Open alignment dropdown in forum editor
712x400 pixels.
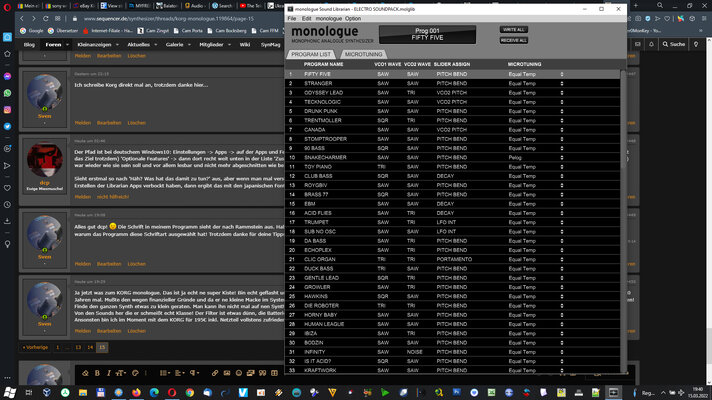point(180,373)
